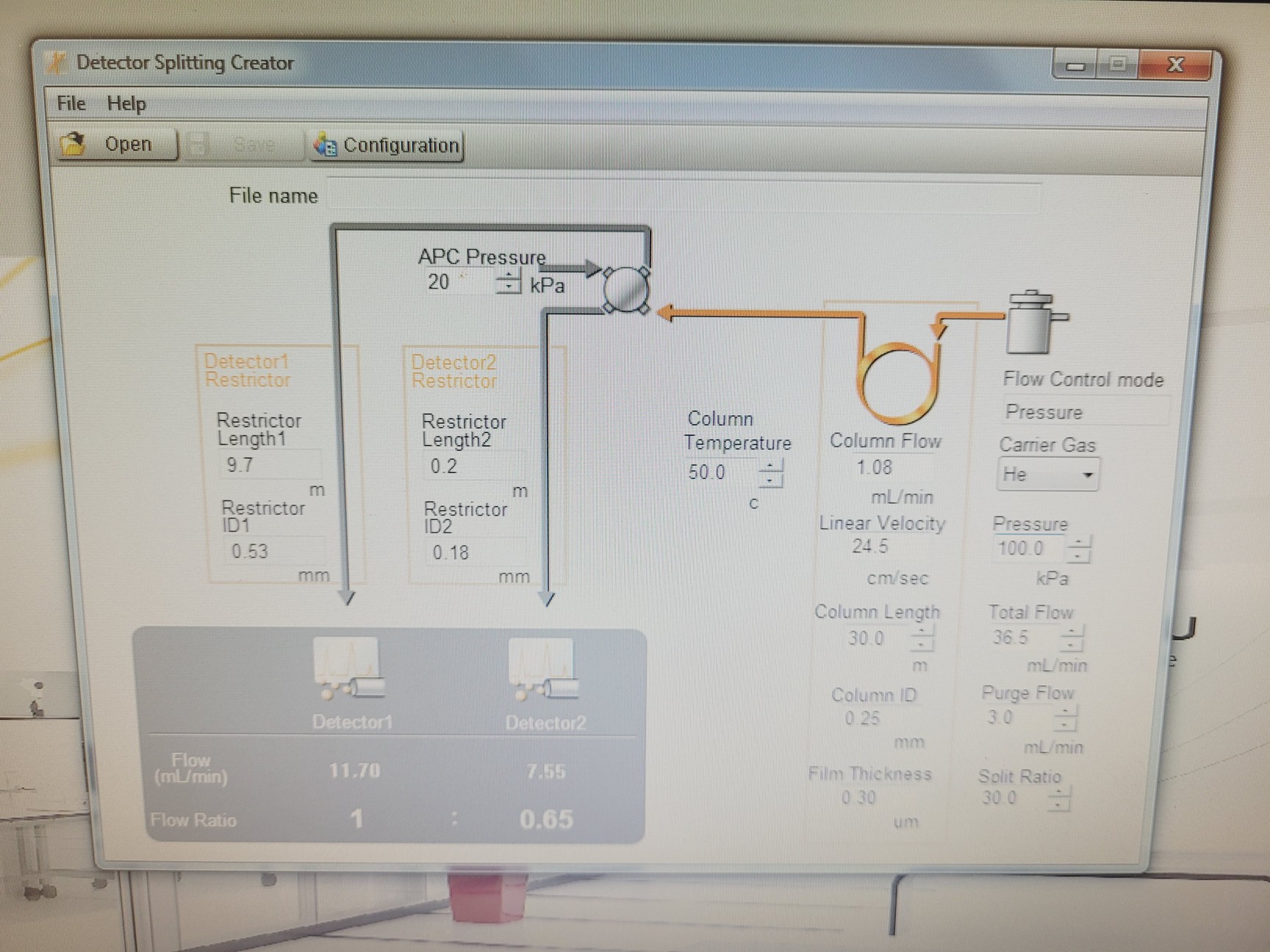Click the Detector1 chromatogram icon
Screen dimensions: 1270x952
[x=348, y=668]
